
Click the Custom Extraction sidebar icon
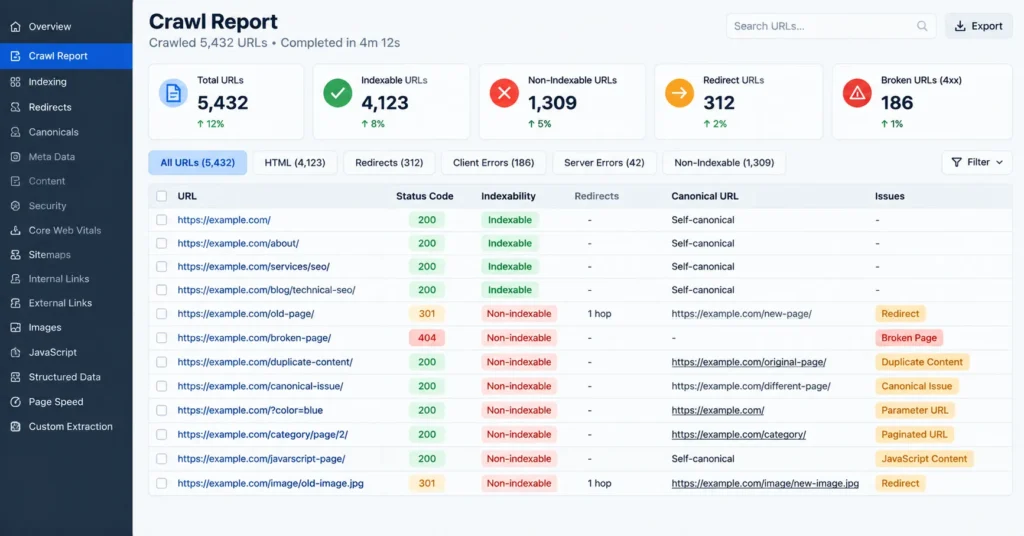pos(15,427)
